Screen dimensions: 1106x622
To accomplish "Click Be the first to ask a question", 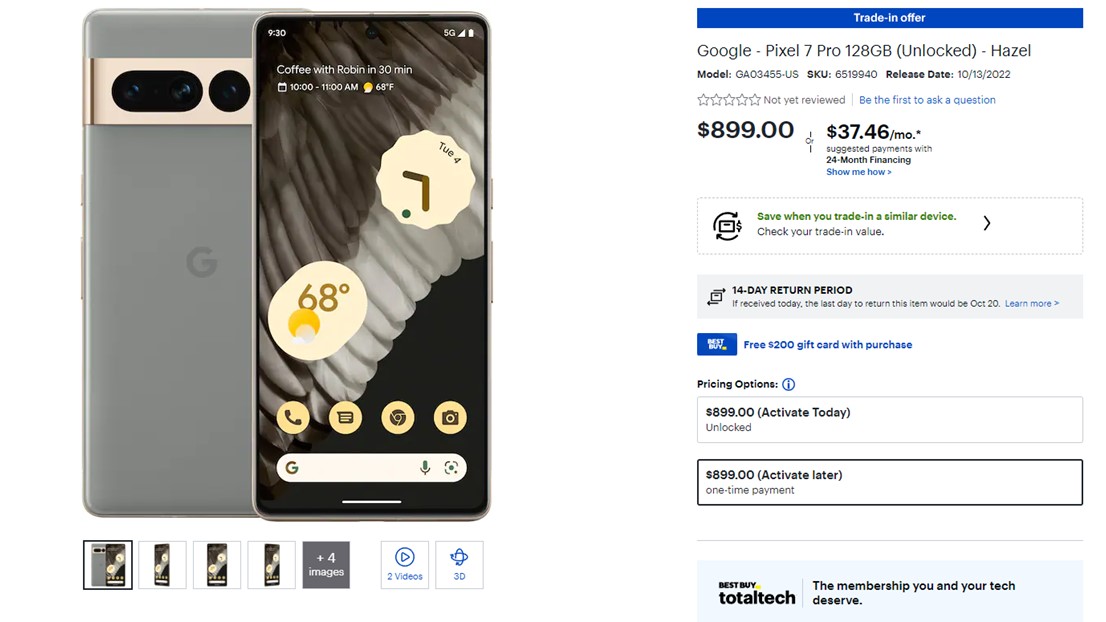I will pos(927,100).
